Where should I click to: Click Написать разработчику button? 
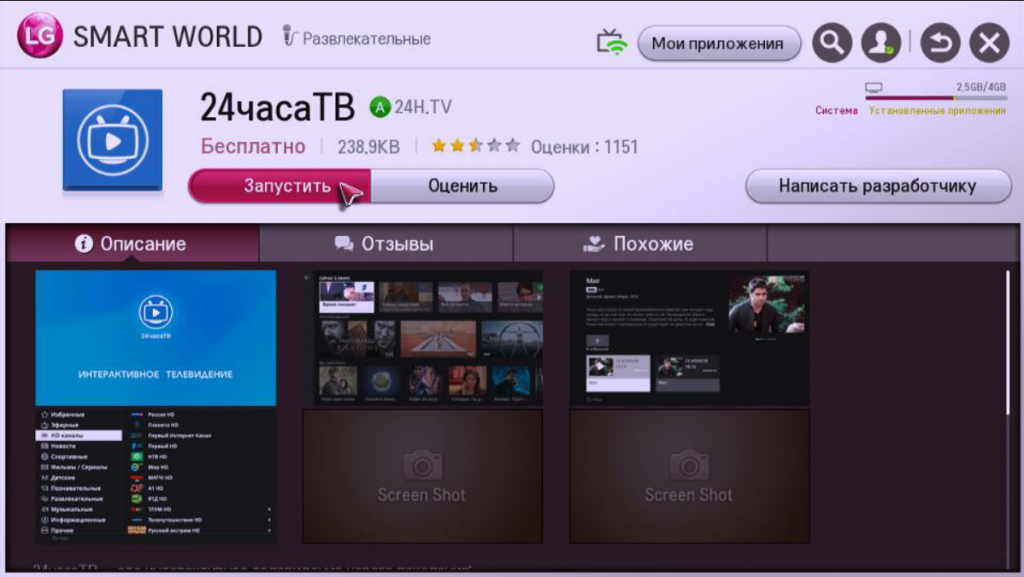(878, 186)
